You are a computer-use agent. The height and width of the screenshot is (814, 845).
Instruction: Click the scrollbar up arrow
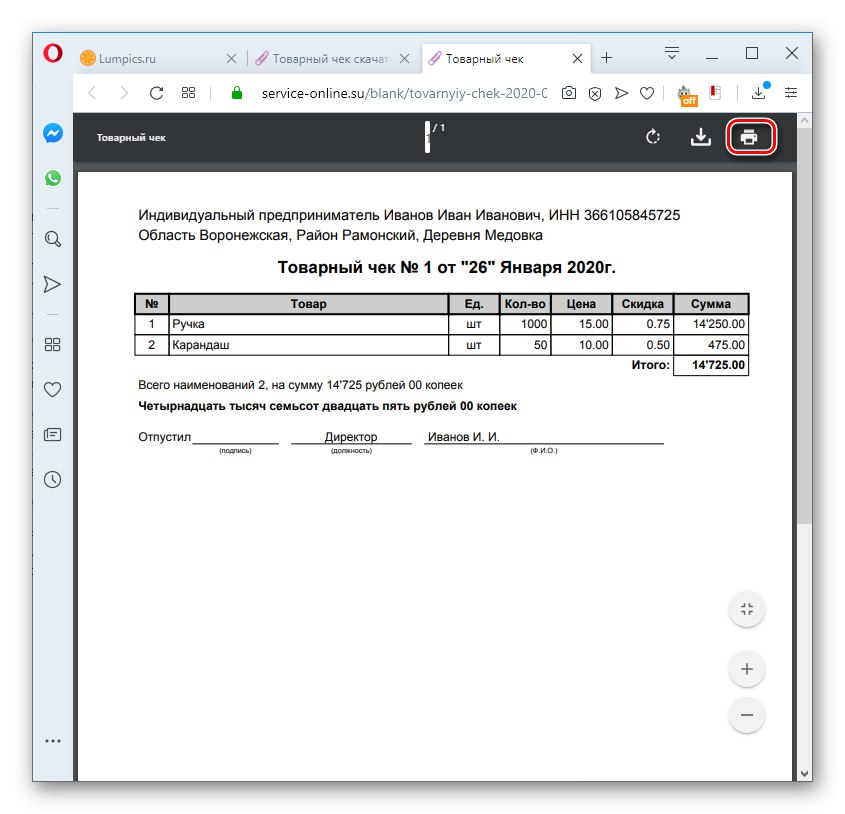tap(804, 121)
